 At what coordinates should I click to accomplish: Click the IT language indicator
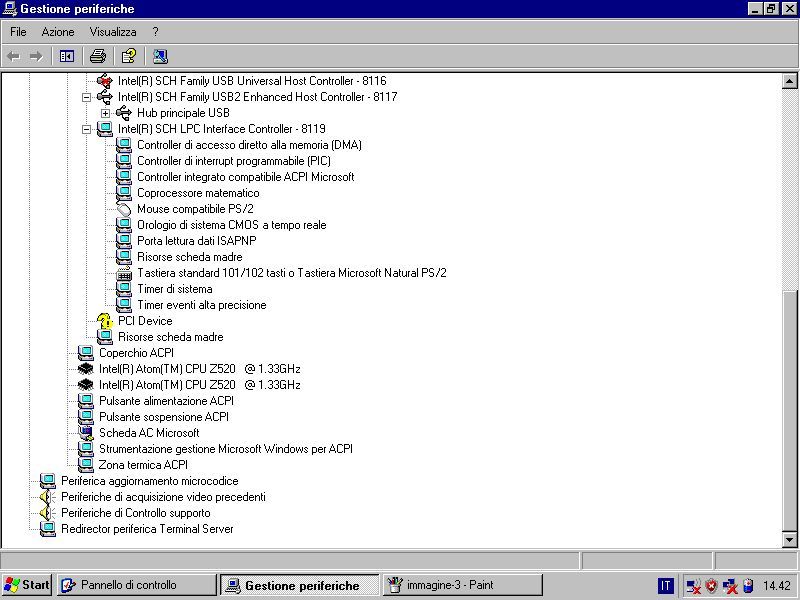(x=665, y=586)
